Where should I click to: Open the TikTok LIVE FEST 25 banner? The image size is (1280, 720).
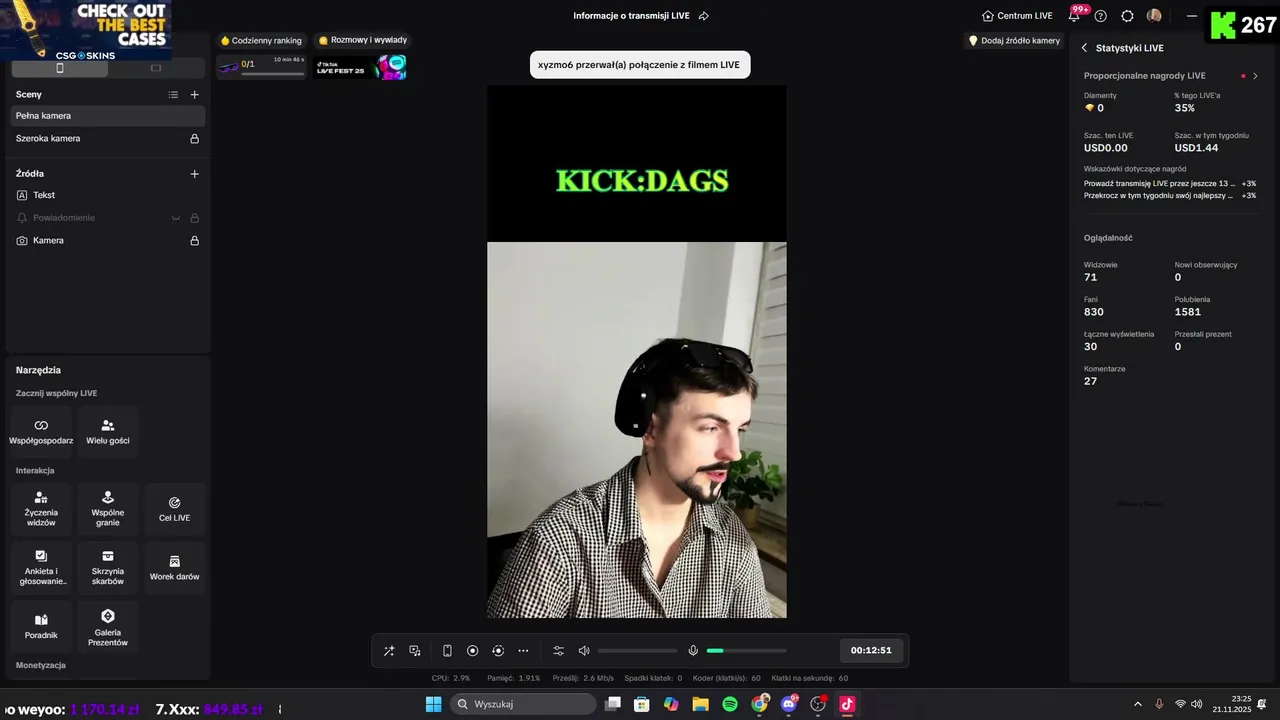361,67
